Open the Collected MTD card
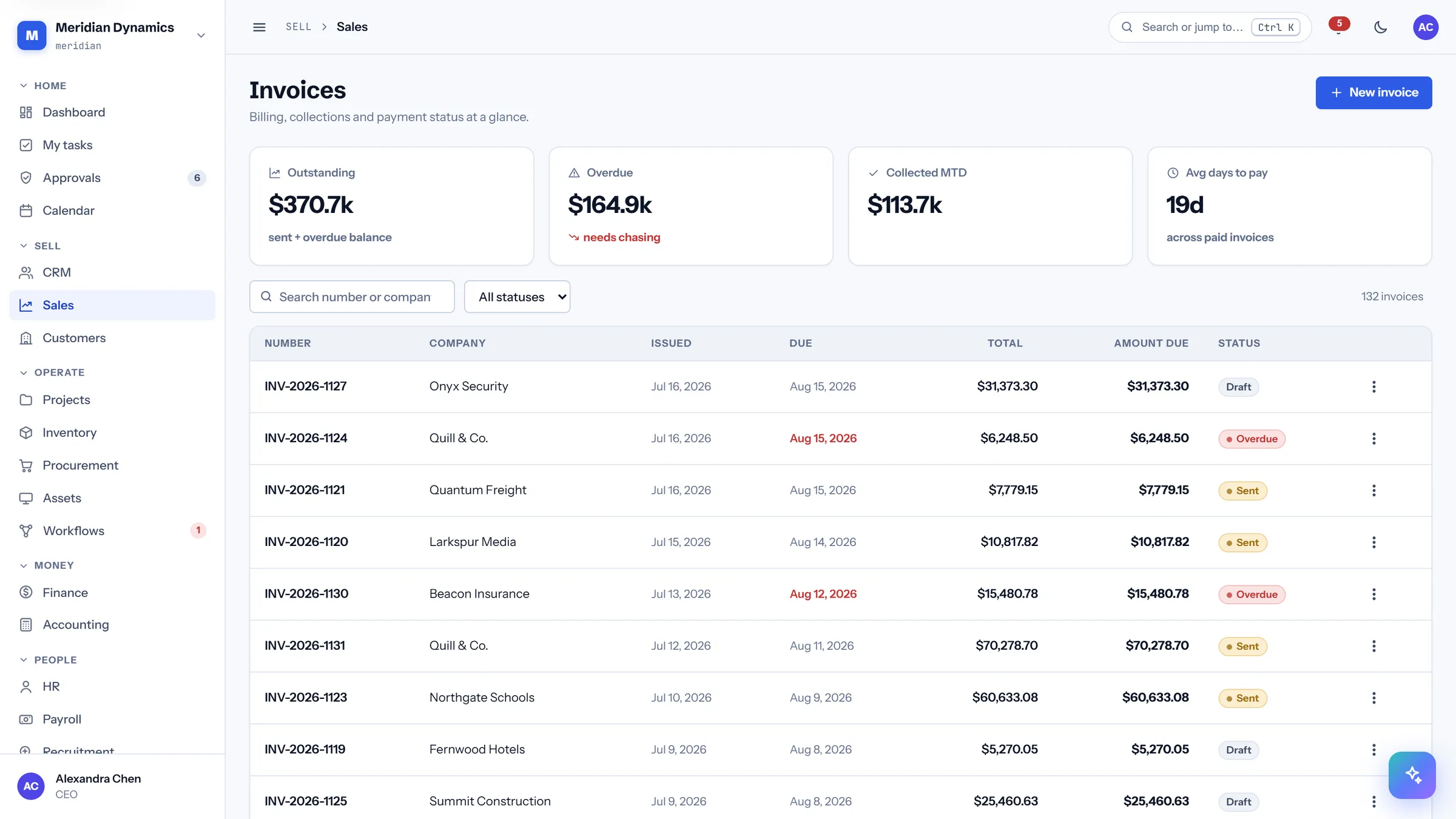Screen dimensions: 1456x819 (x=990, y=206)
